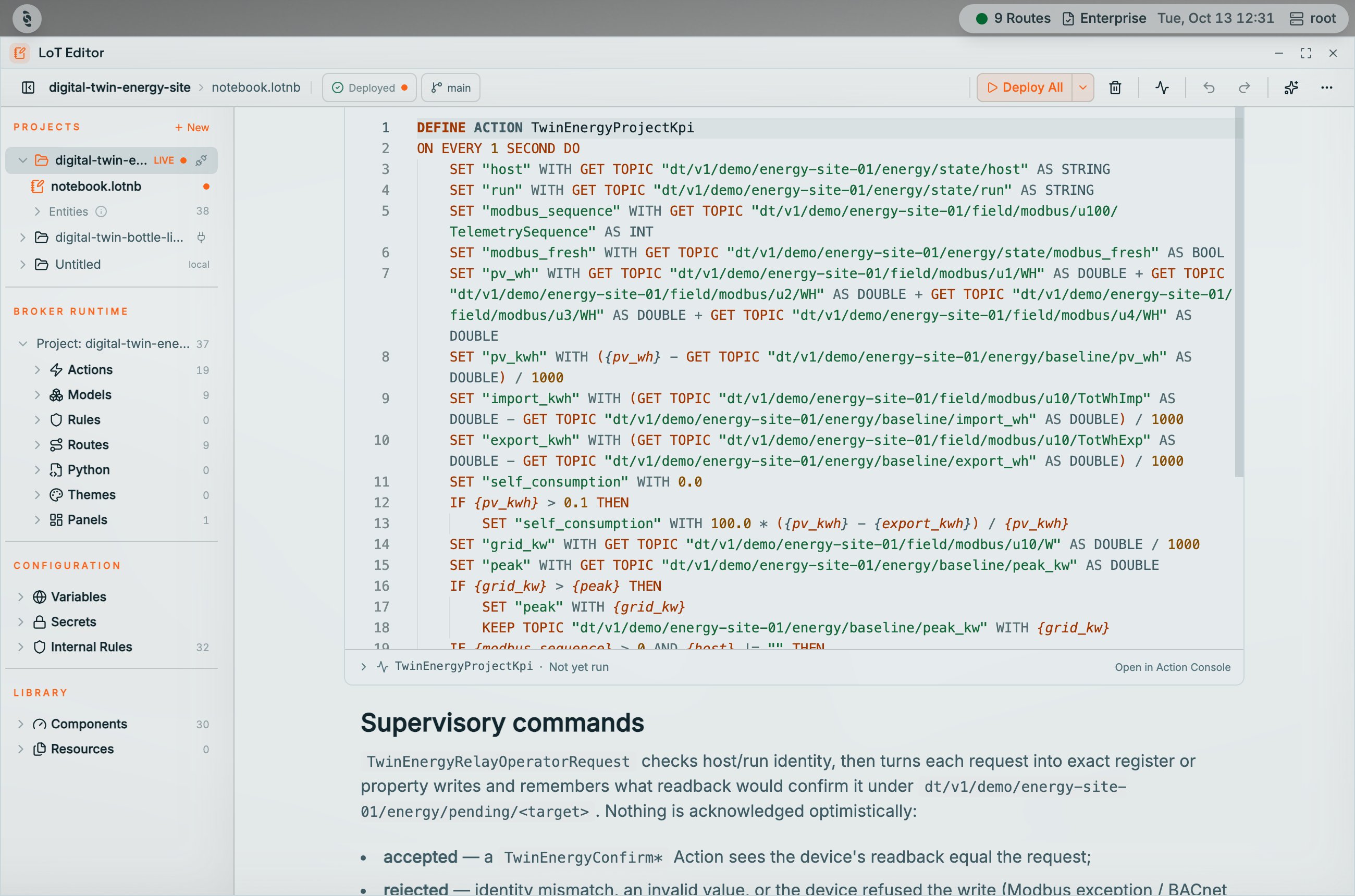Viewport: 1355px width, 896px height.
Task: Expand Components in the Library
Action: (x=21, y=724)
